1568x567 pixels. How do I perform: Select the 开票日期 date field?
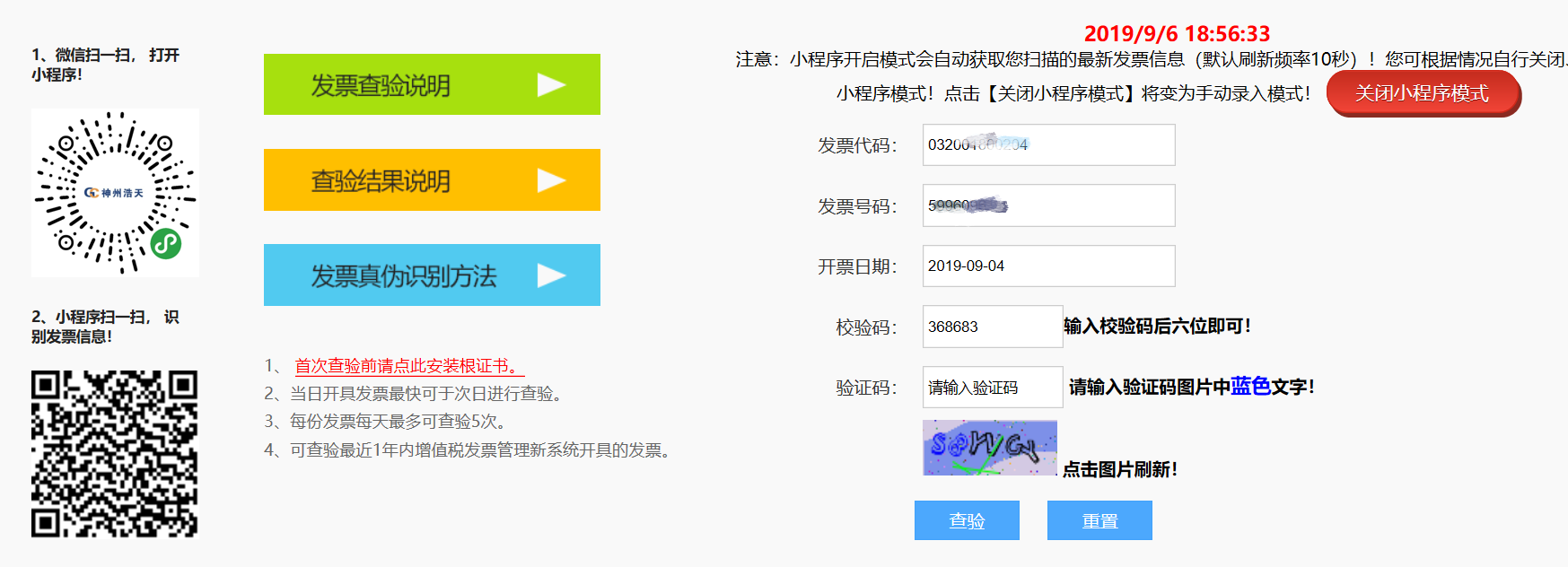point(1048,266)
